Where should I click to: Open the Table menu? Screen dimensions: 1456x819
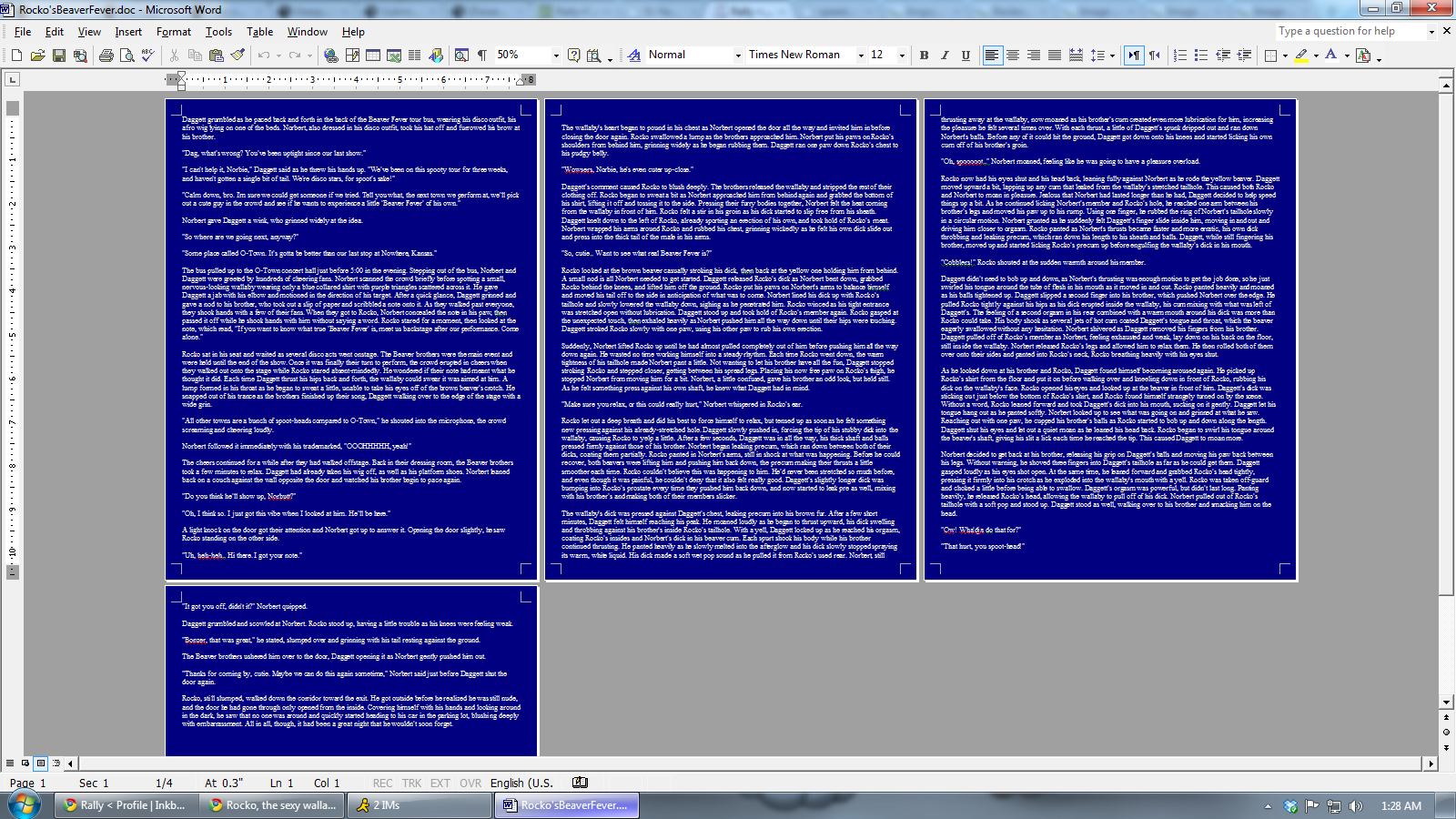259,32
